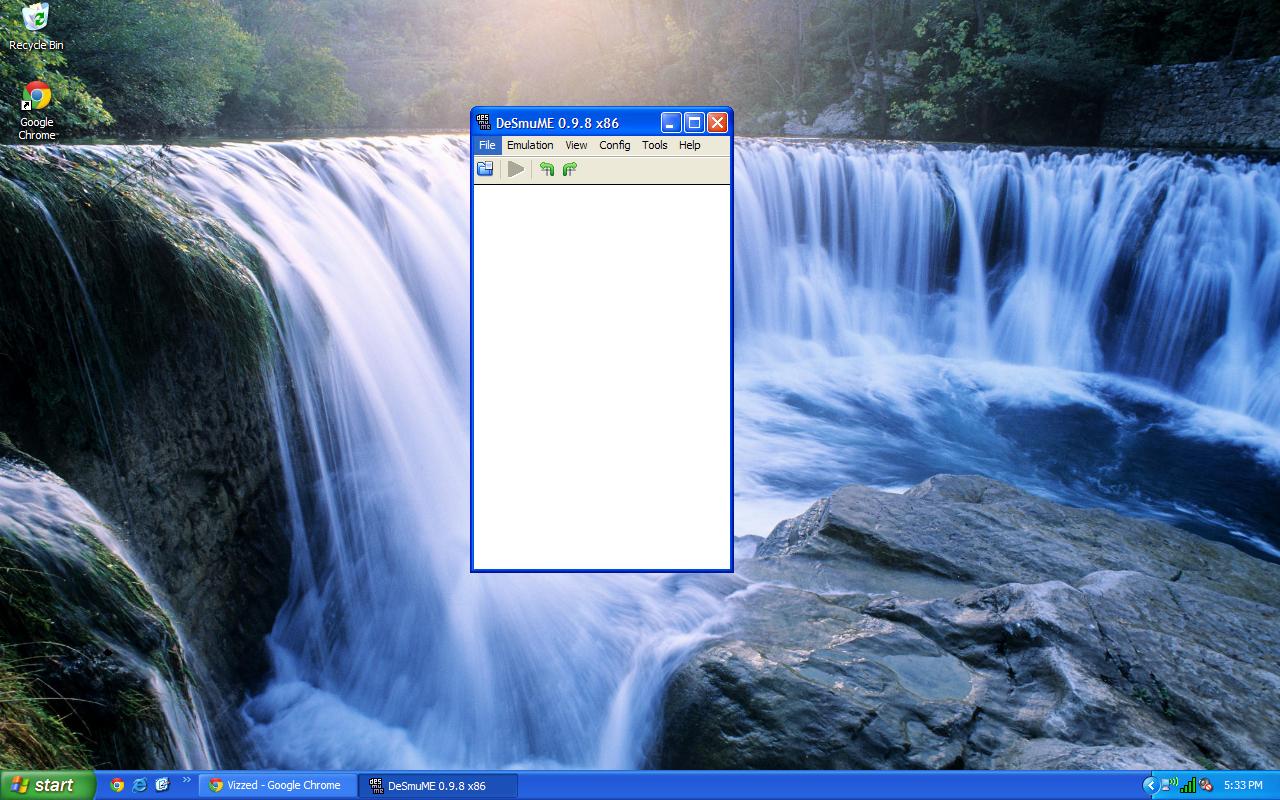Maximize the DeSmuME window
This screenshot has height=800, width=1280.
(x=694, y=122)
